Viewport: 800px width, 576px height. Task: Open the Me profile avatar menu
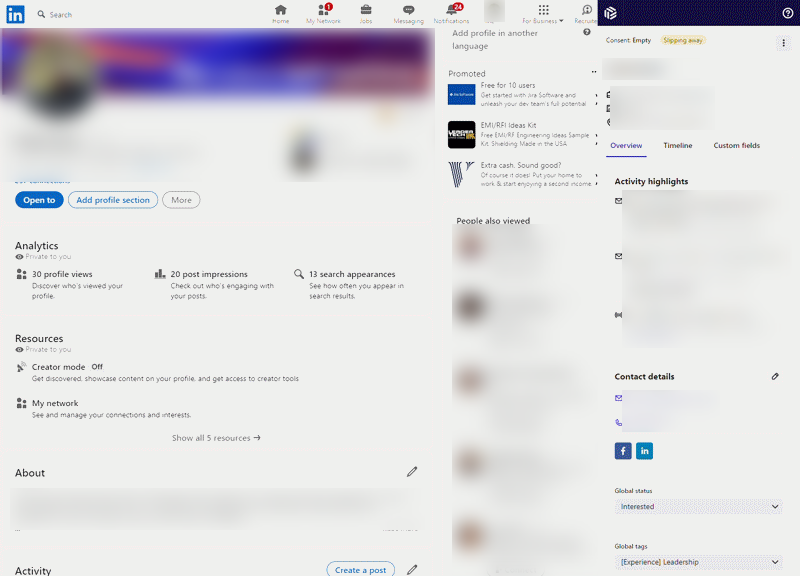pyautogui.click(x=493, y=11)
